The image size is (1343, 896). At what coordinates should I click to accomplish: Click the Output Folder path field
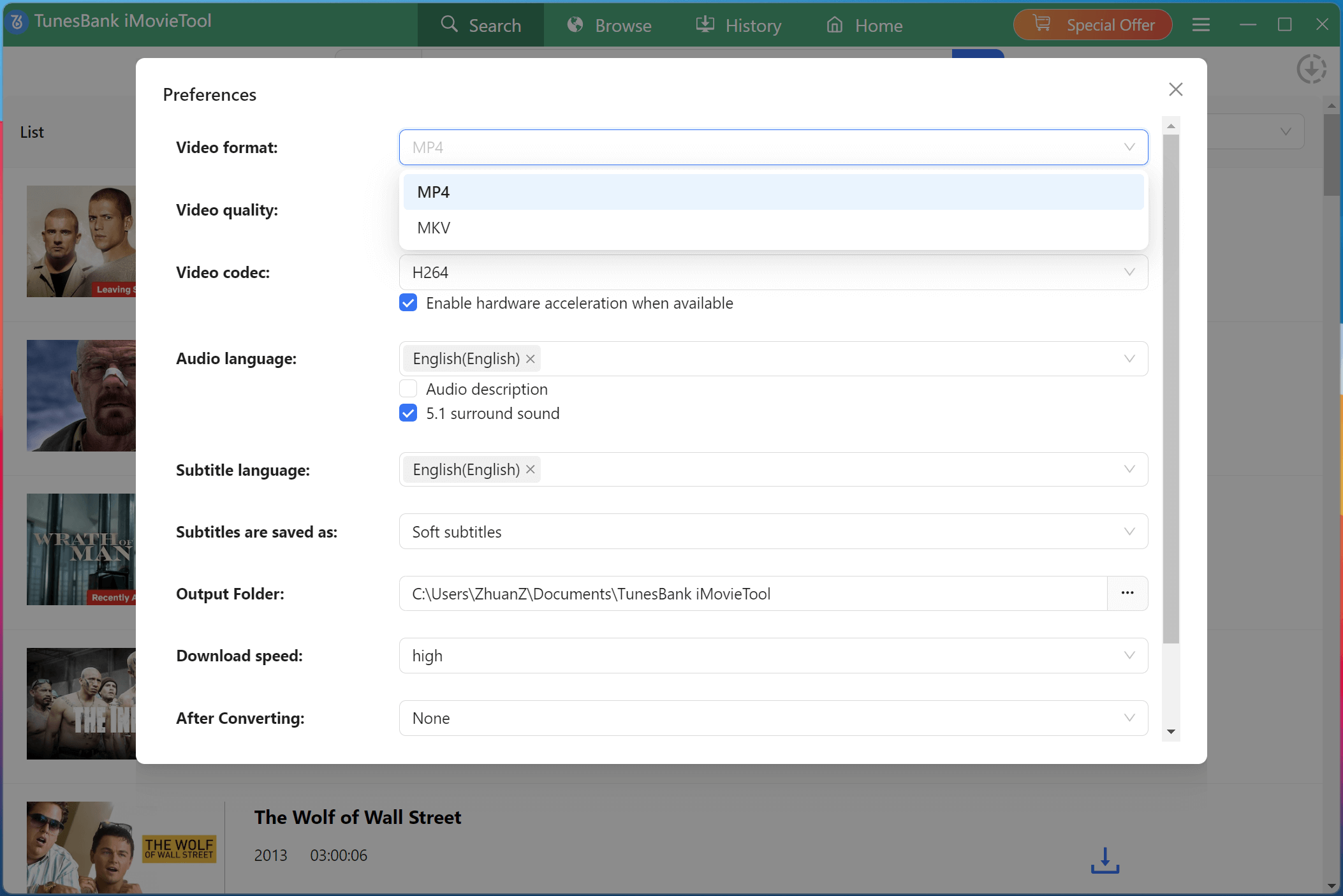(x=752, y=593)
